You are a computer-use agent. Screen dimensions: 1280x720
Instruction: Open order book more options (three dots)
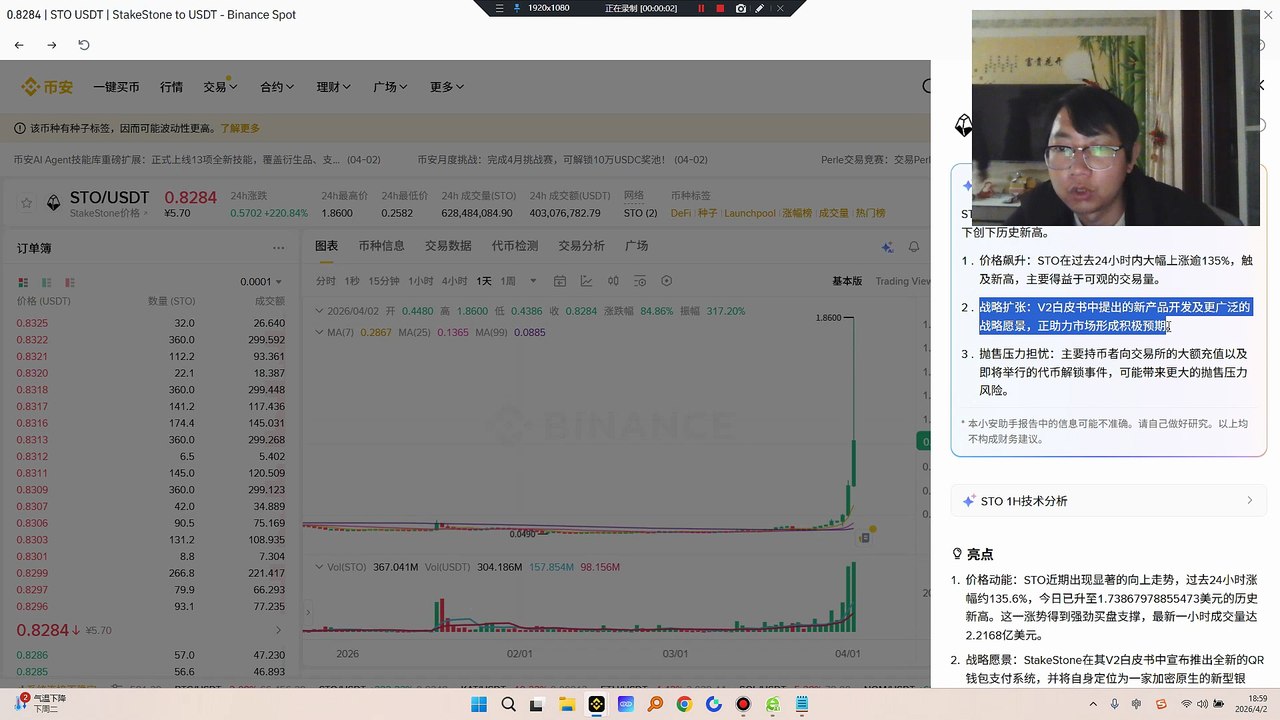point(278,248)
